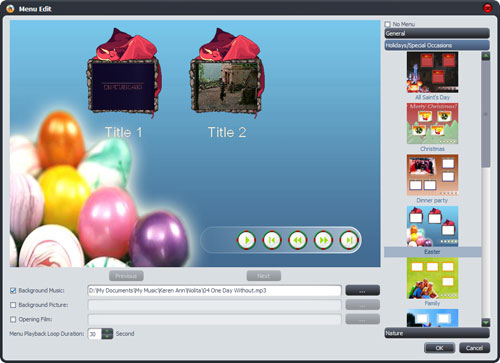Close the Menu Edit window

(x=488, y=8)
